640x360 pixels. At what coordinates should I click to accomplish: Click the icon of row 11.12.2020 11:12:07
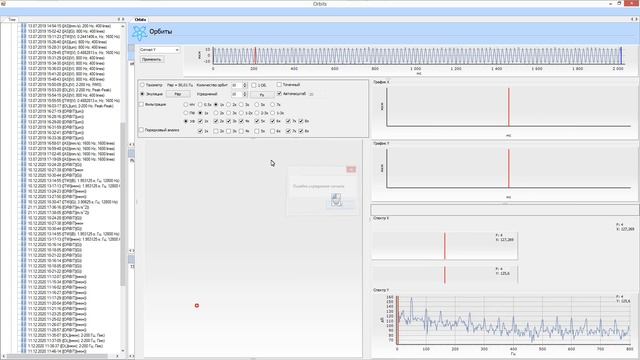point(23,276)
